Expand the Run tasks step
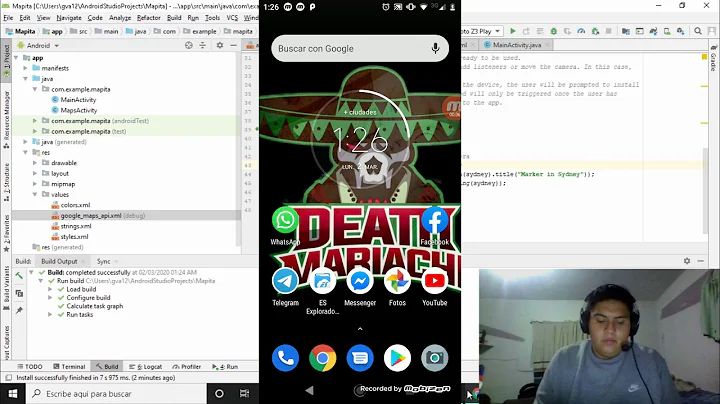The height and width of the screenshot is (404, 720). (50, 314)
